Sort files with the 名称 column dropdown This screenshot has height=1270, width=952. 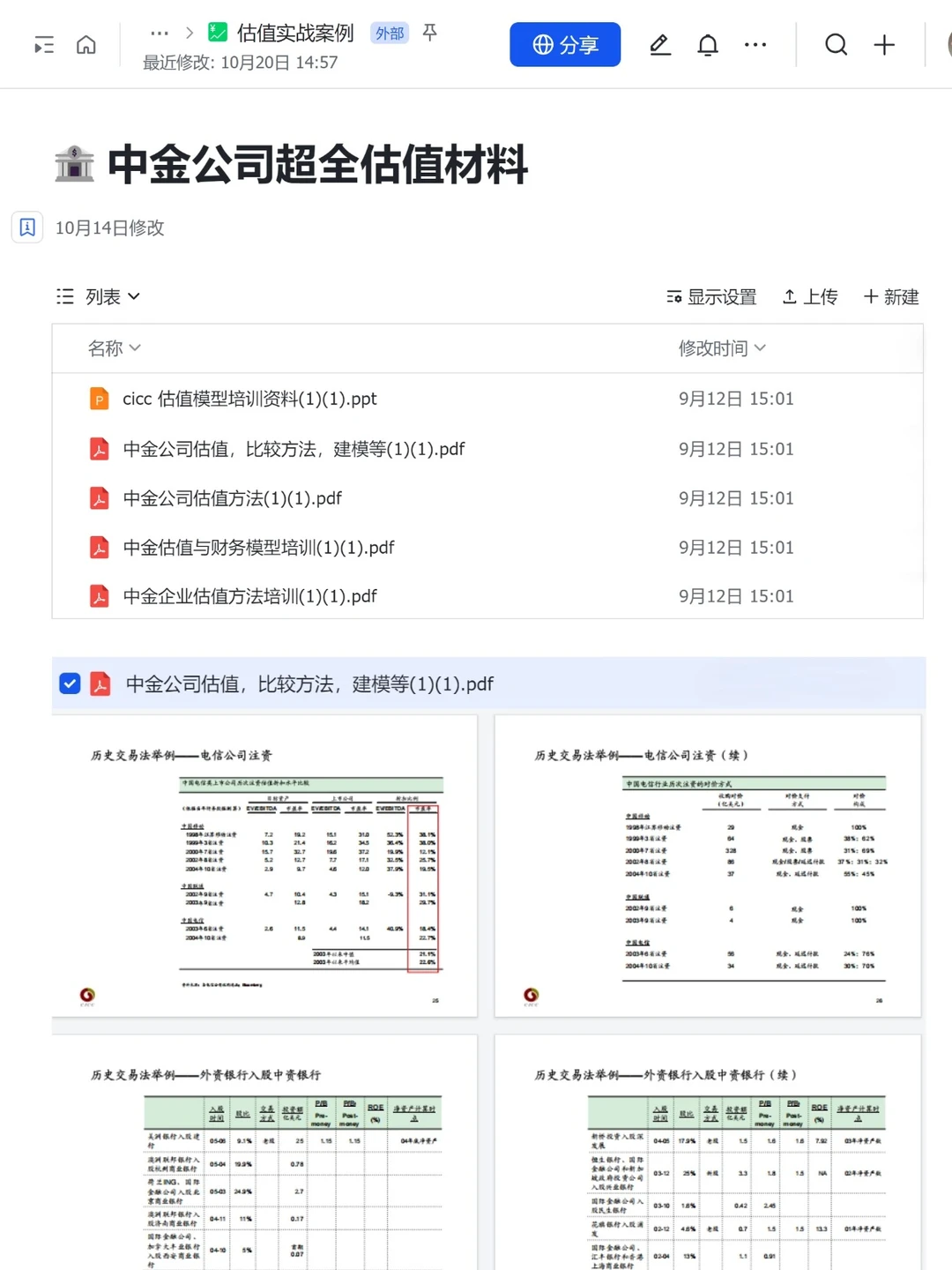tap(113, 348)
